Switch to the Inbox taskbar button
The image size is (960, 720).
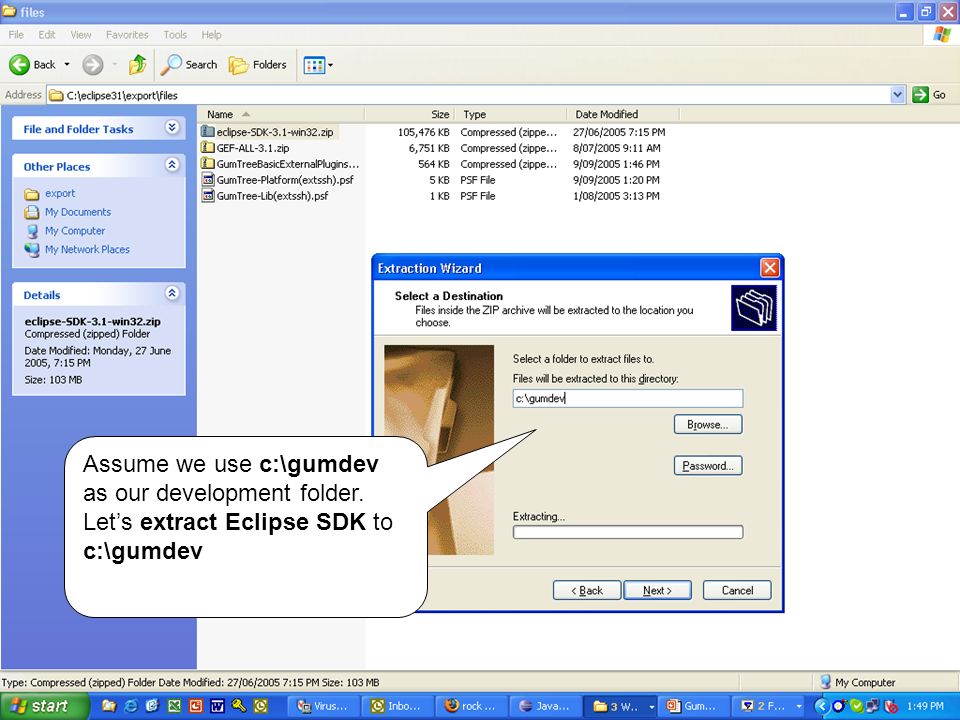coord(396,706)
